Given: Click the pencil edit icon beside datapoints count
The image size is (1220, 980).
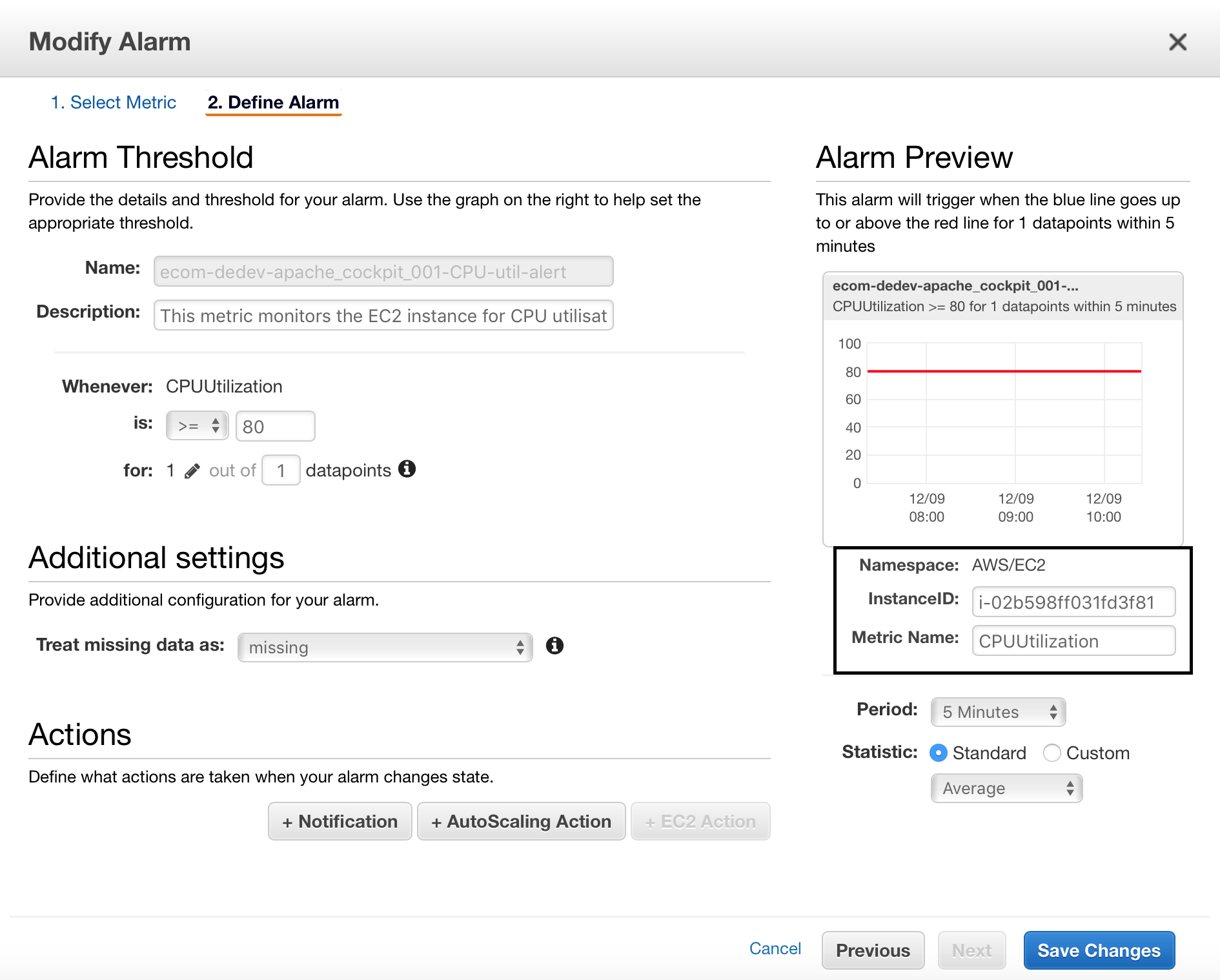Looking at the screenshot, I should tap(192, 471).
